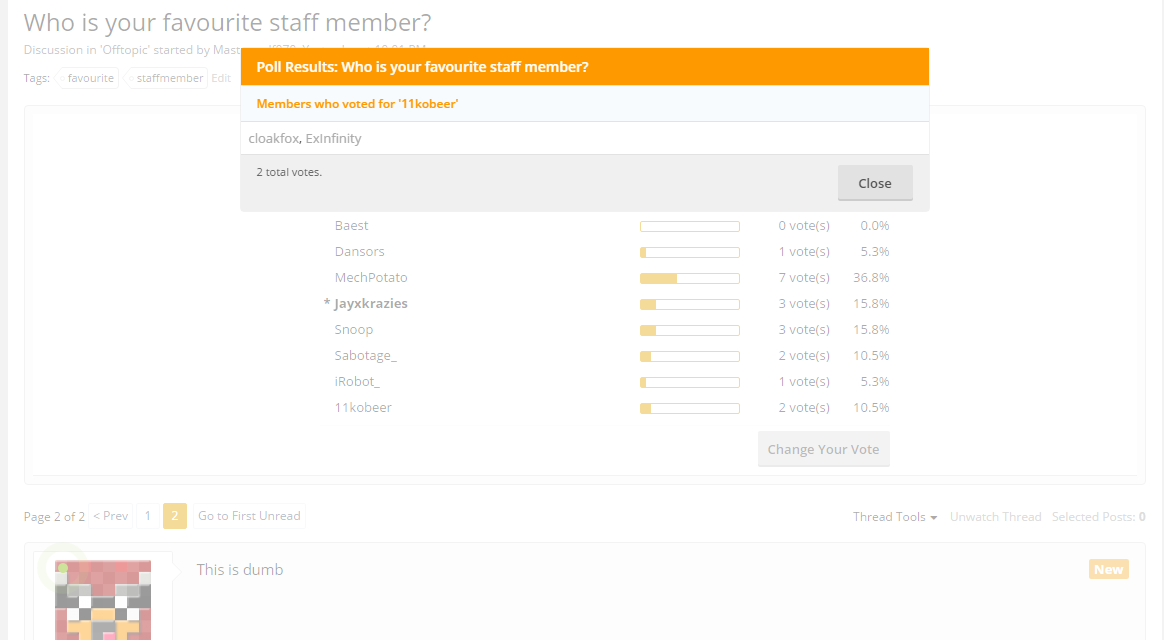View voters for MechPotato's 7 vote(s)
This screenshot has width=1164, height=640.
point(804,278)
